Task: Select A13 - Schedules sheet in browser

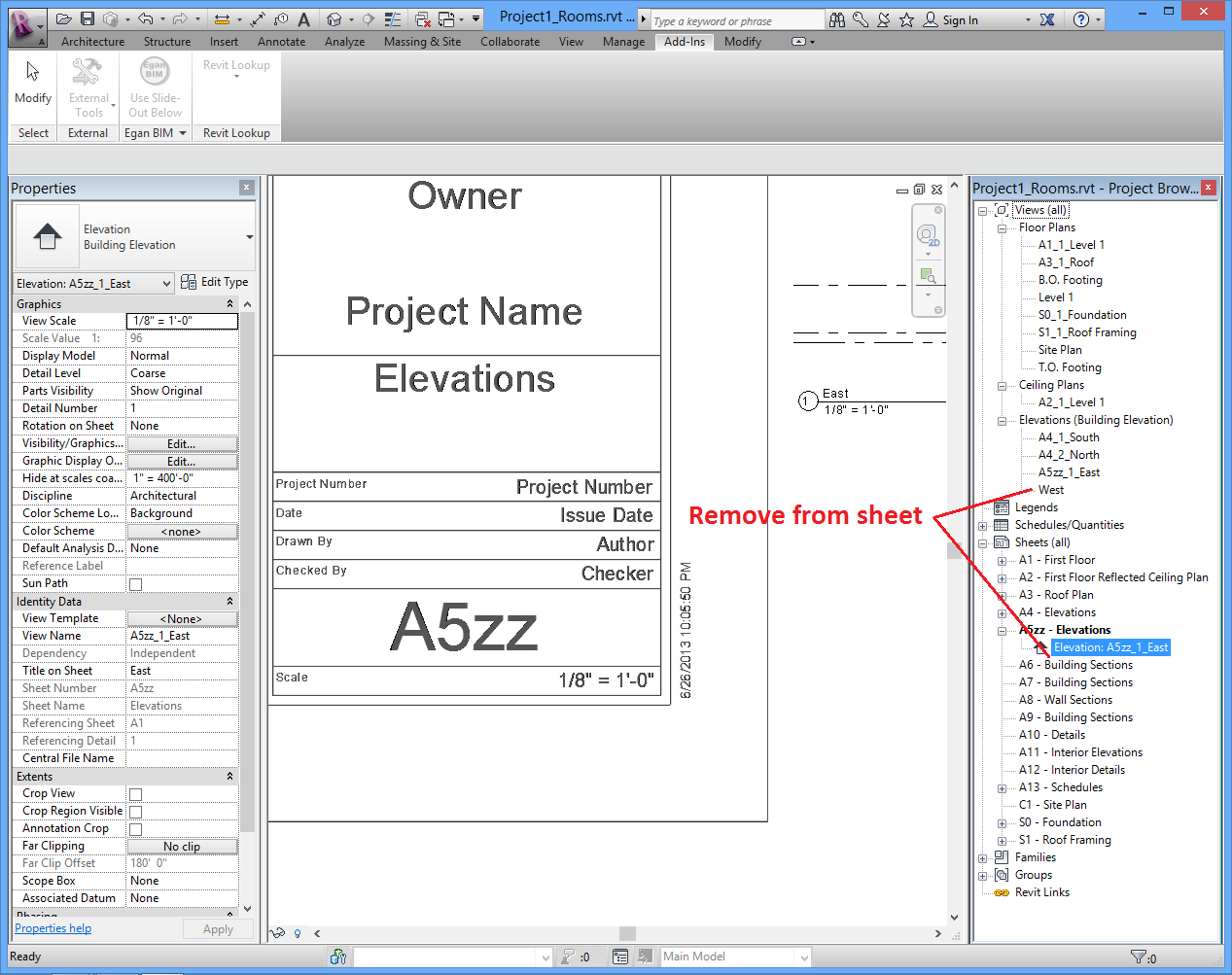Action: [1060, 787]
